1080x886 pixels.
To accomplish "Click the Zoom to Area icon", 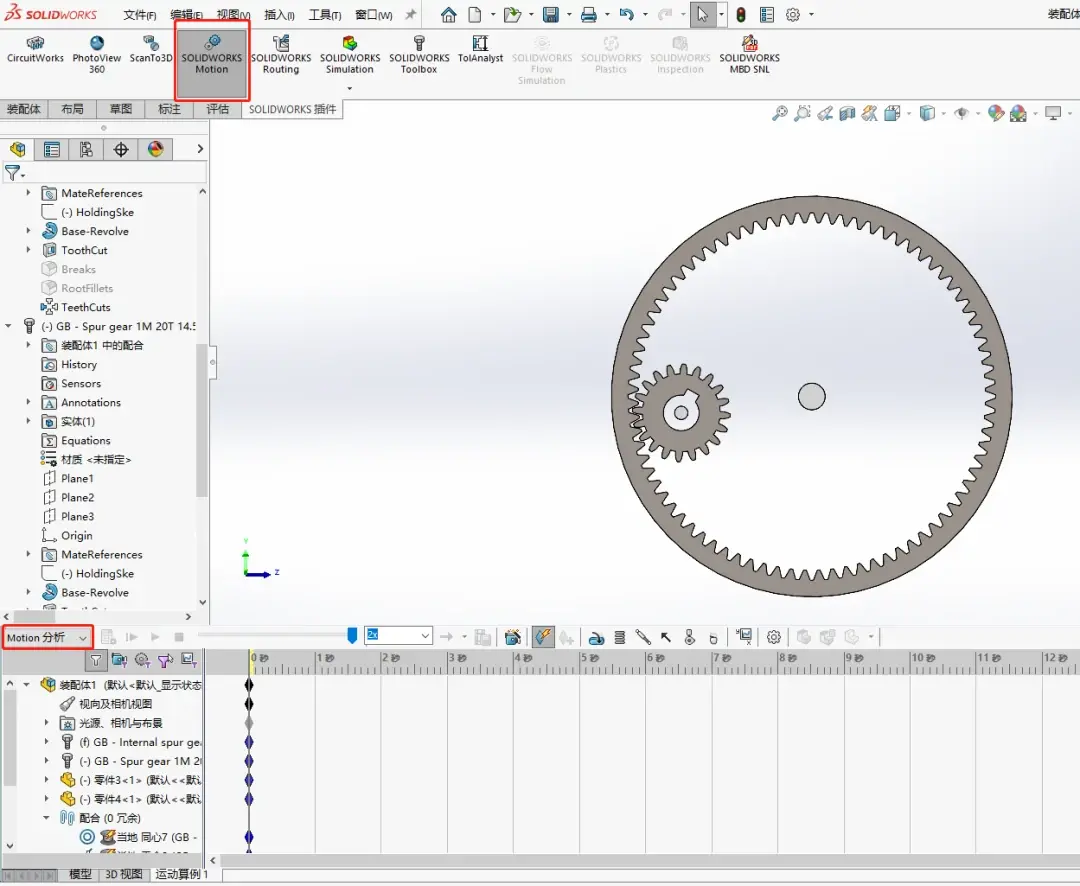I will 802,113.
